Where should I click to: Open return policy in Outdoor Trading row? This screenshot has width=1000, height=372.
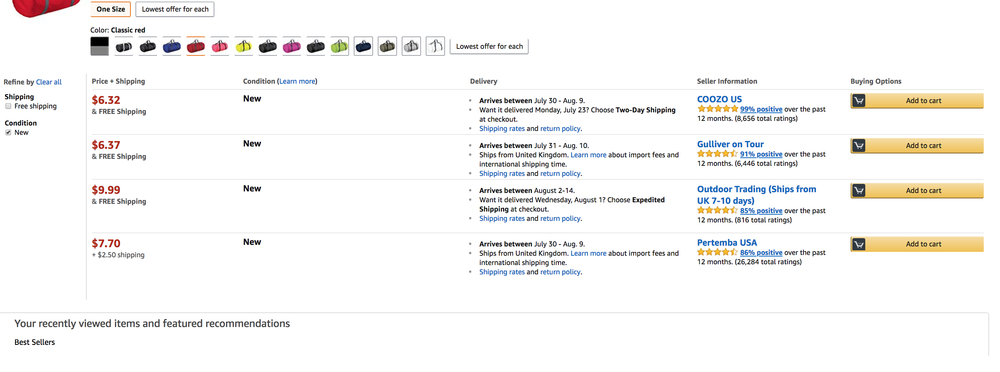560,219
